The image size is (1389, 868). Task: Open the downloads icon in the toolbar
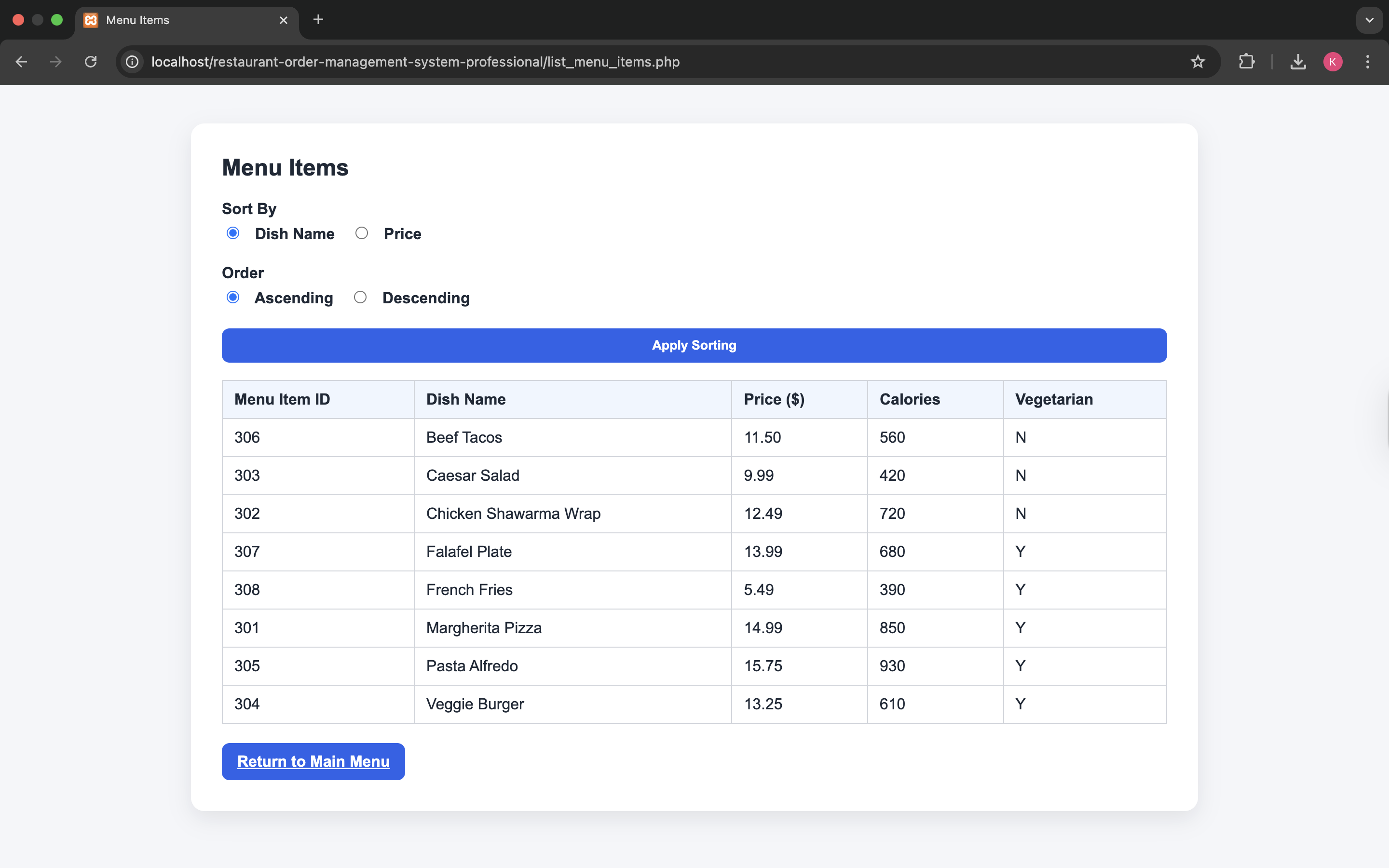1298,61
